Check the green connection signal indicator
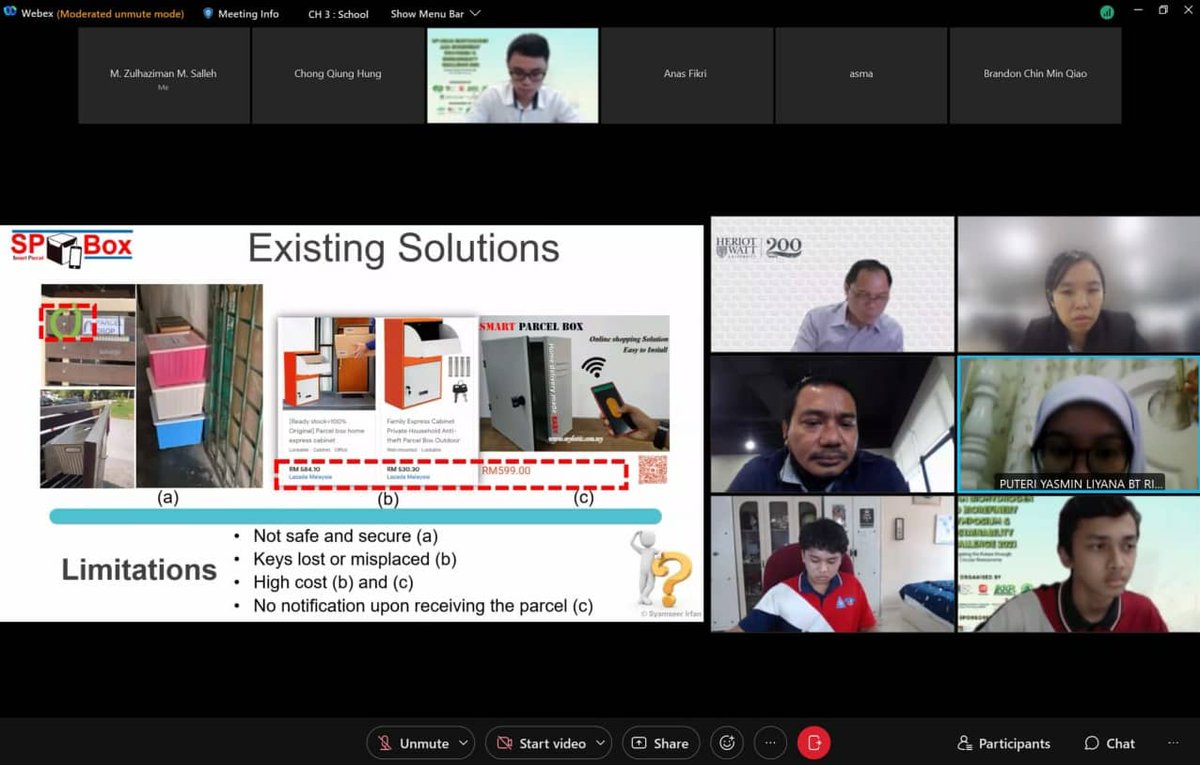 (x=1107, y=13)
